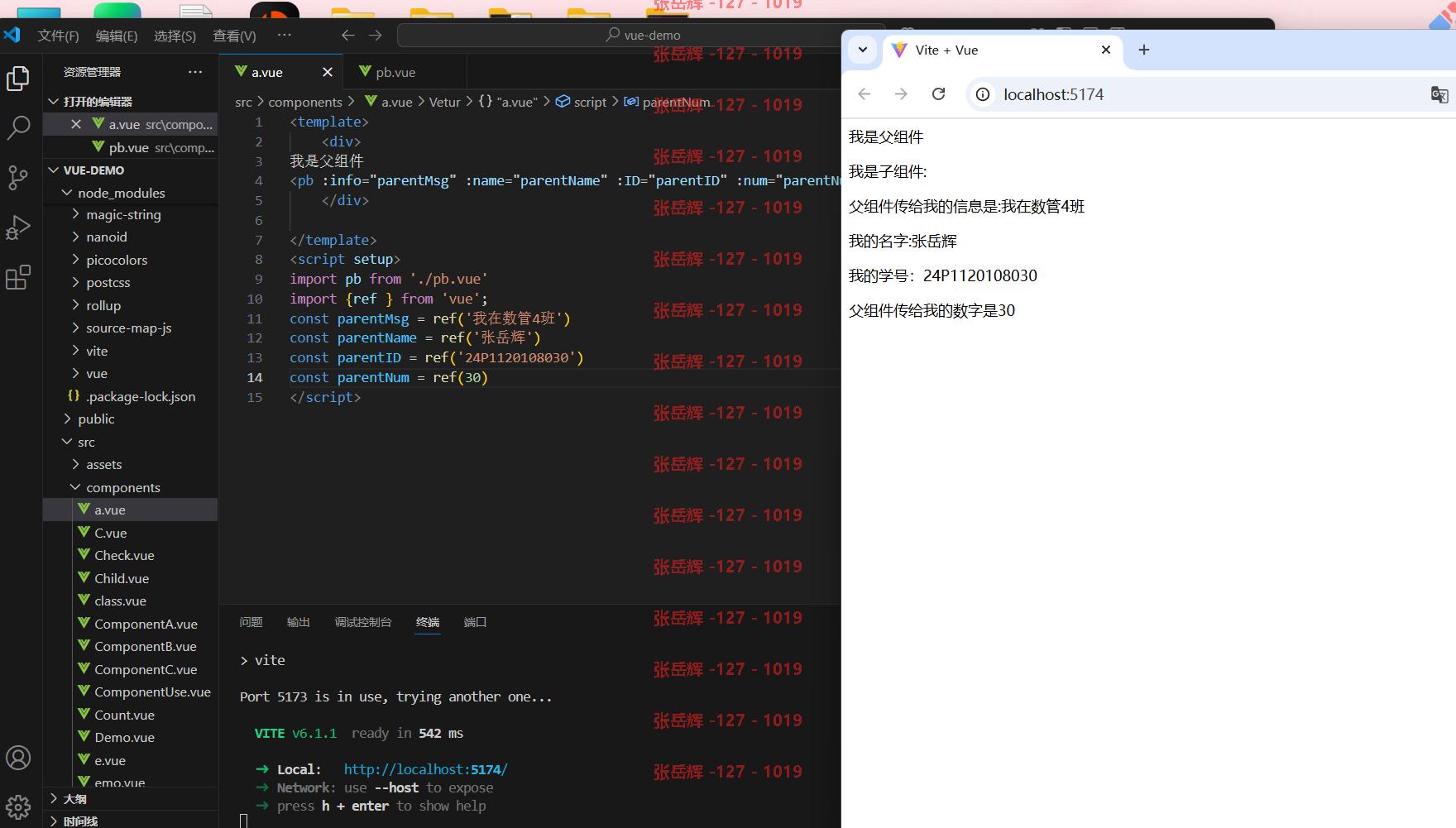This screenshot has height=828, width=1456.
Task: Open ComponentUse.vue in the file tree
Action: point(152,692)
